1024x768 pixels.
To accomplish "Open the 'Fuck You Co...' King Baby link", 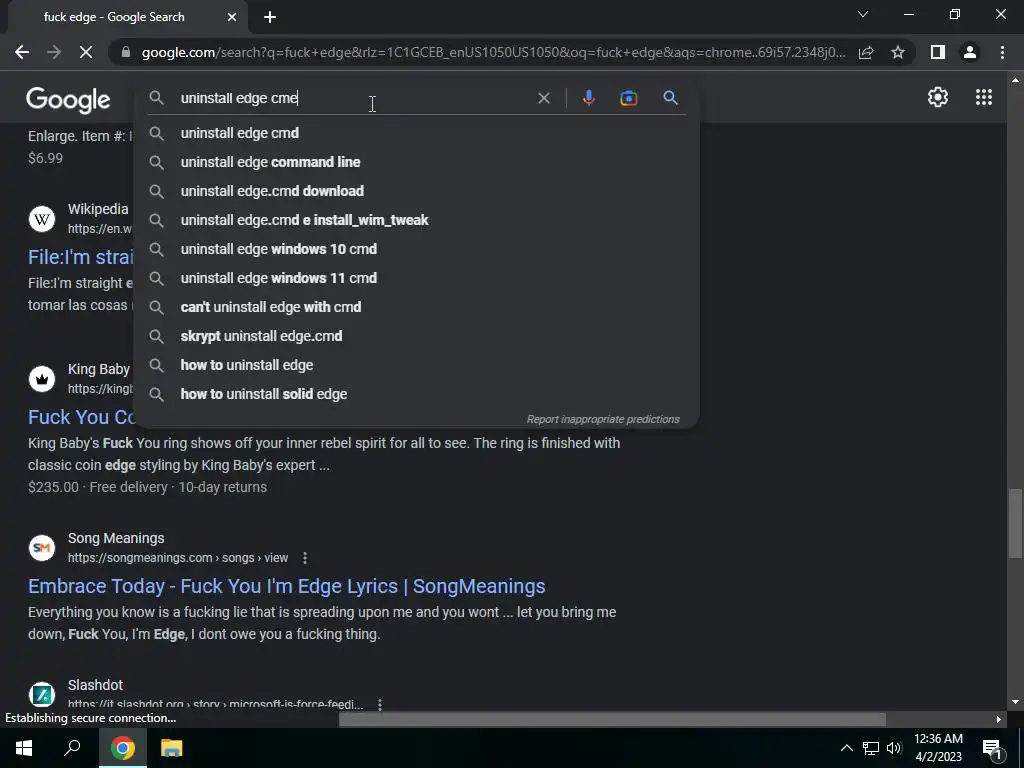I will (81, 417).
